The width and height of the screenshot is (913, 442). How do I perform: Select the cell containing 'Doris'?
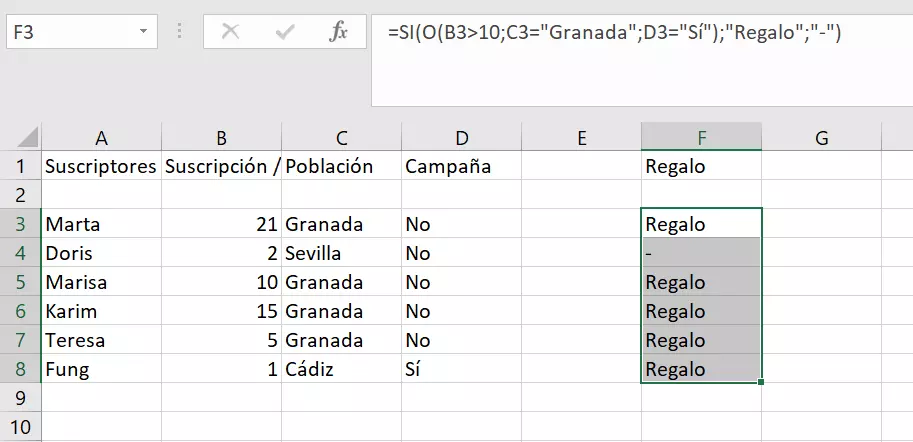pyautogui.click(x=101, y=253)
